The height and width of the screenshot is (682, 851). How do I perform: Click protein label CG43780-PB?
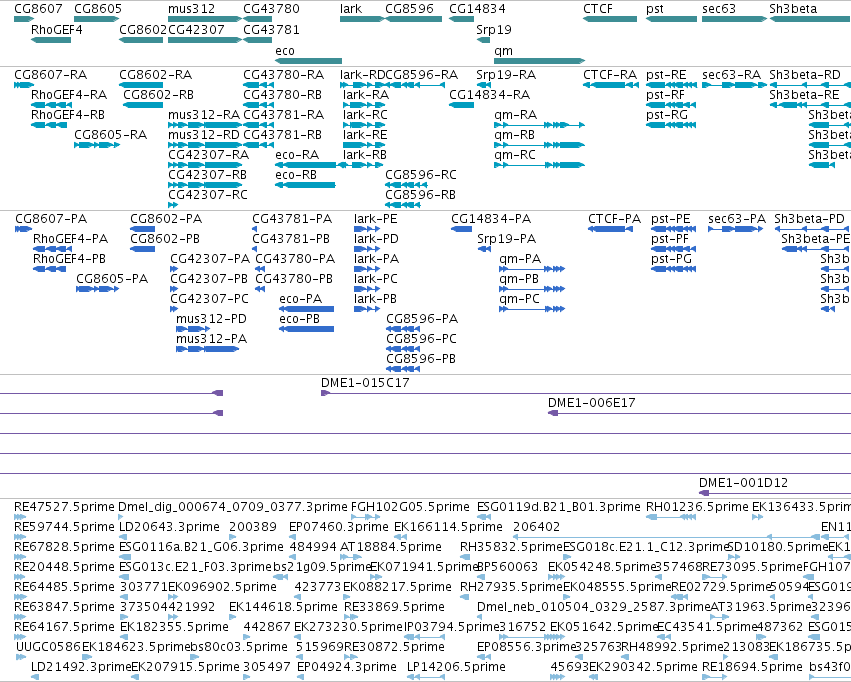(294, 279)
